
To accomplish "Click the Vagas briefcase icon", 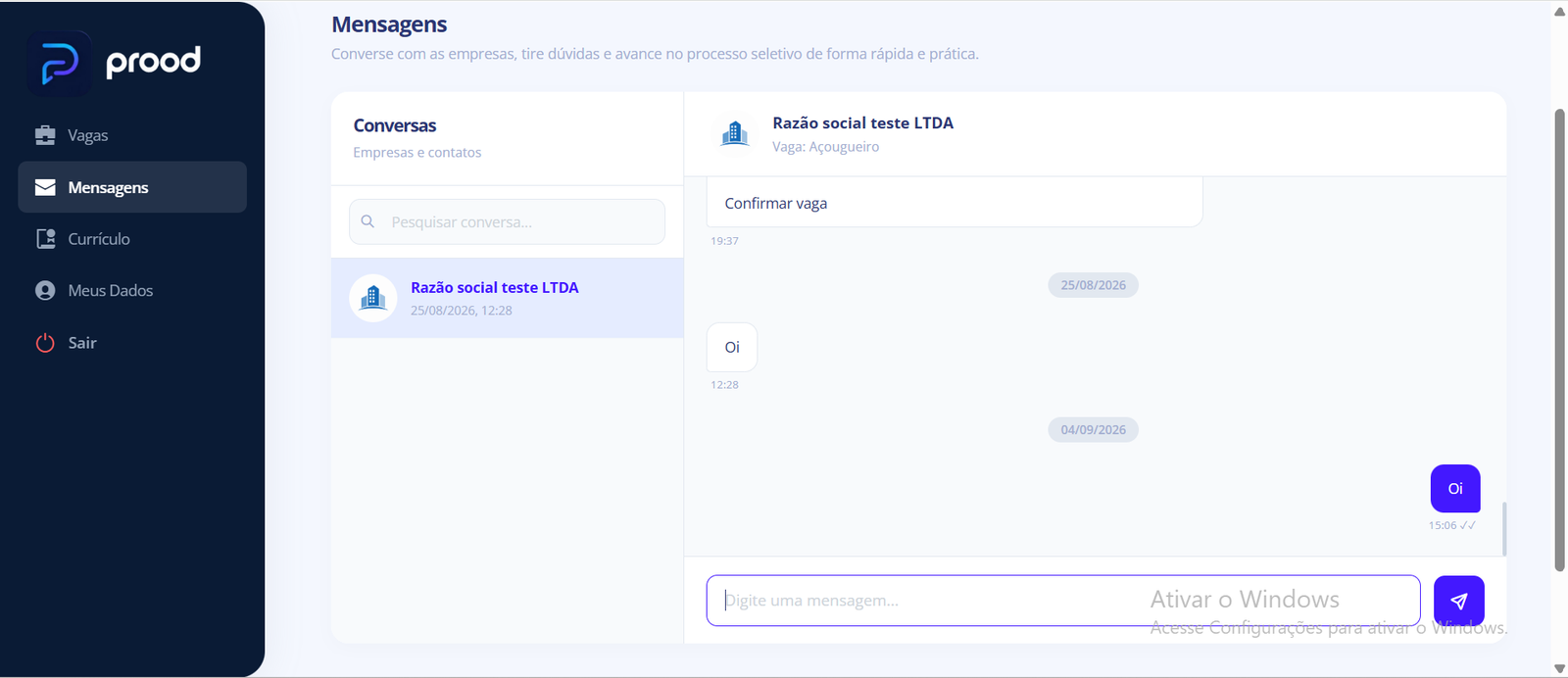I will point(45,135).
